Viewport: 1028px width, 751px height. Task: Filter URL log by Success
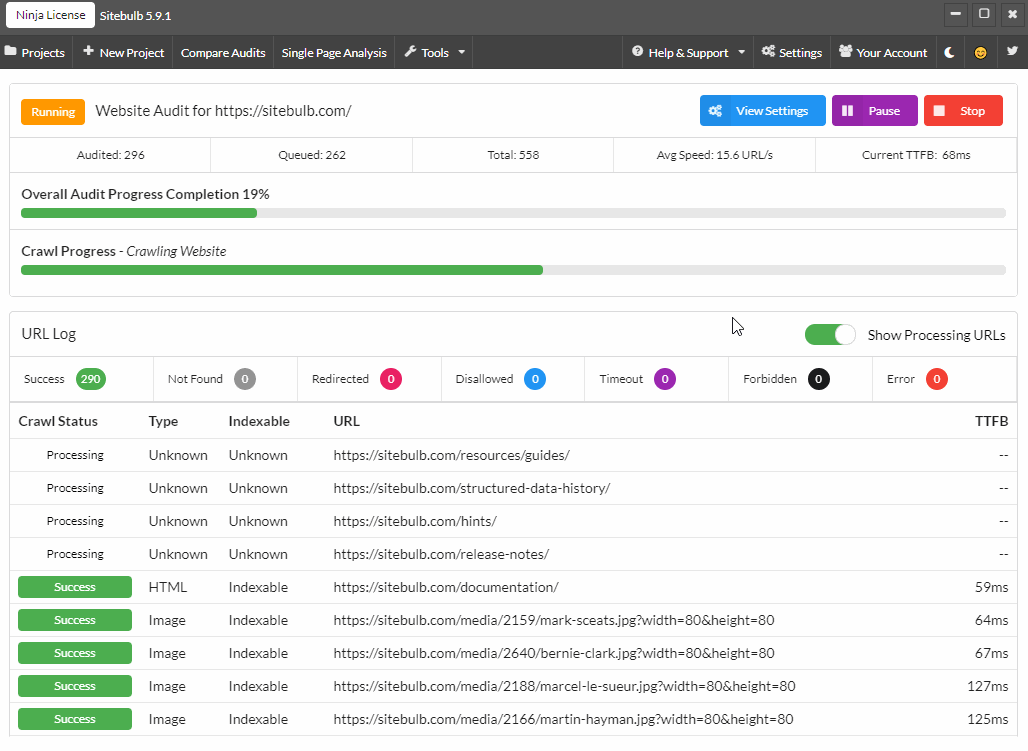pos(81,379)
